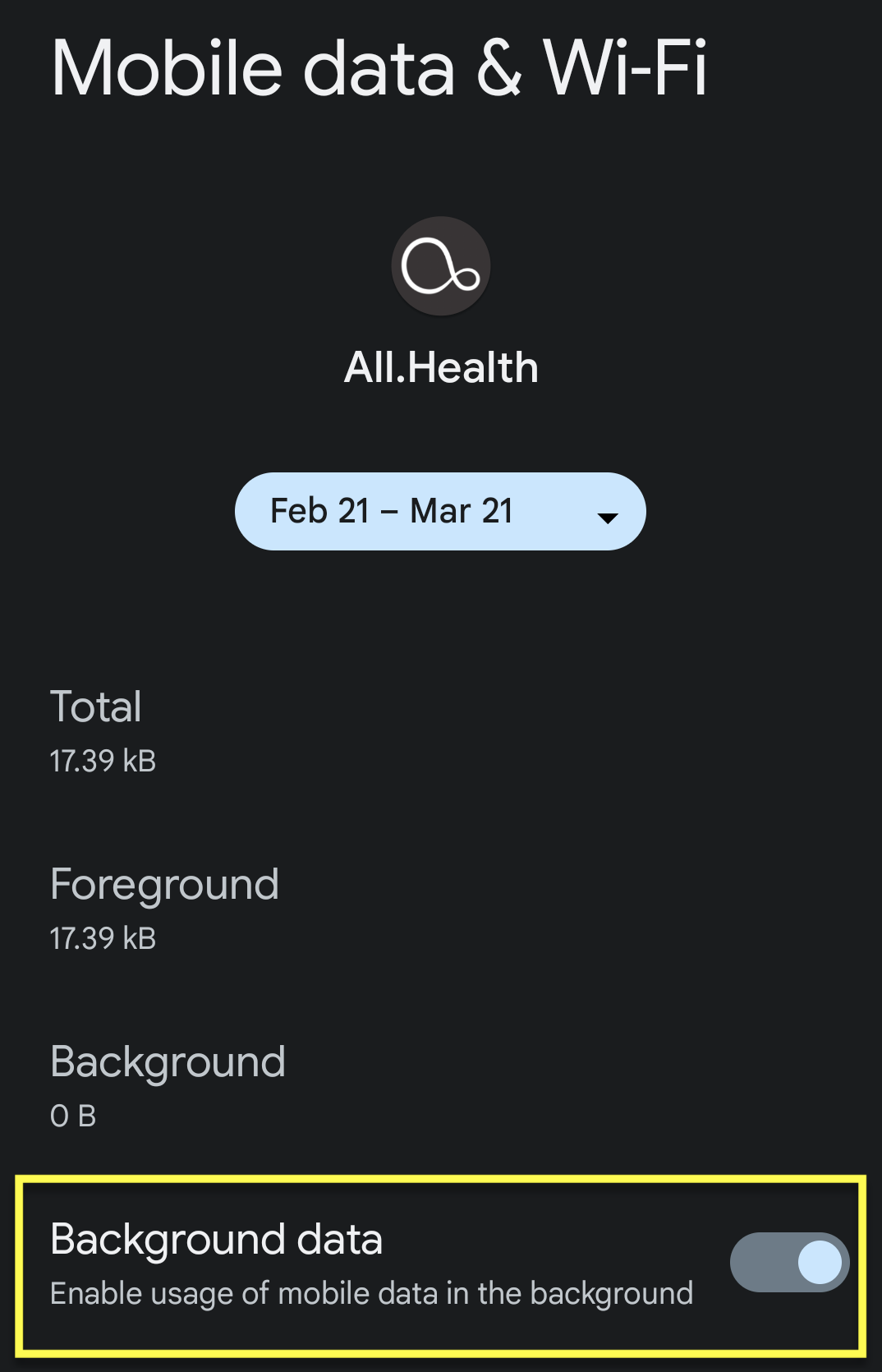The width and height of the screenshot is (882, 1372).
Task: Tap the All.Health app name label
Action: [440, 367]
